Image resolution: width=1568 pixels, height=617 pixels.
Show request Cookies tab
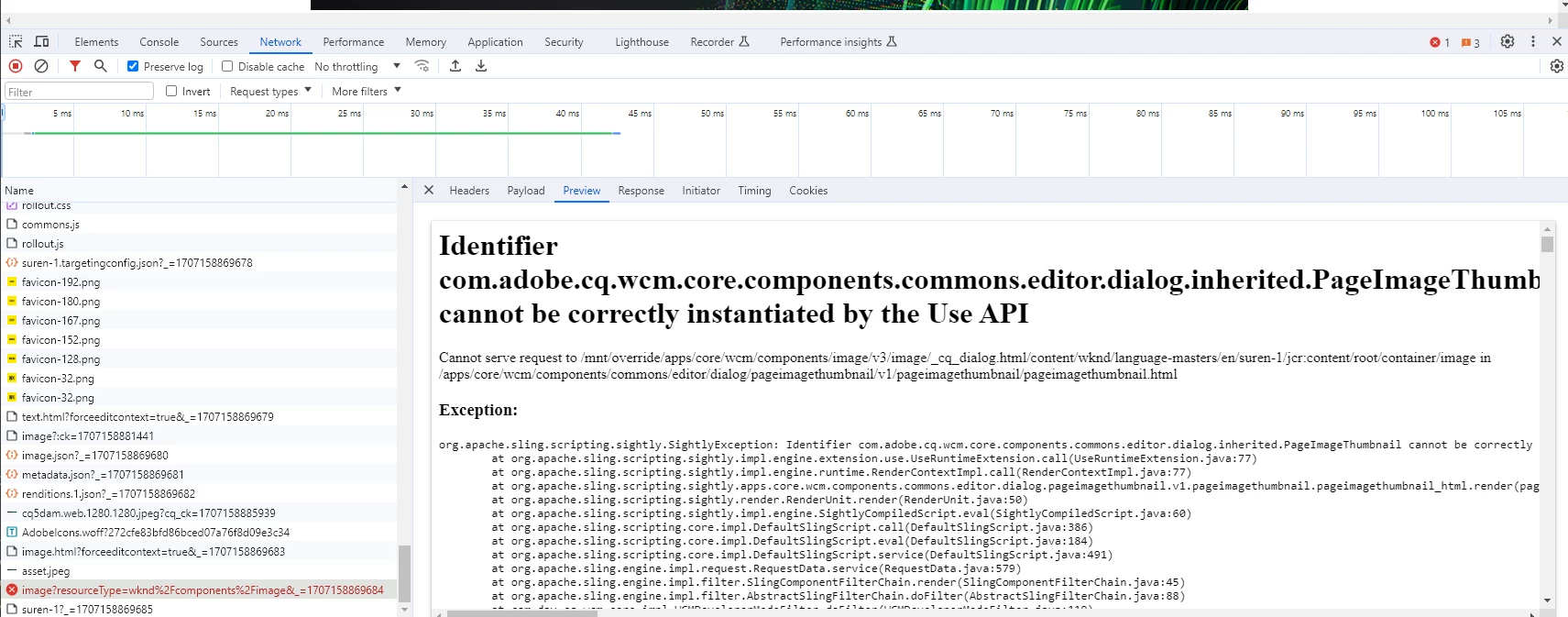point(808,191)
